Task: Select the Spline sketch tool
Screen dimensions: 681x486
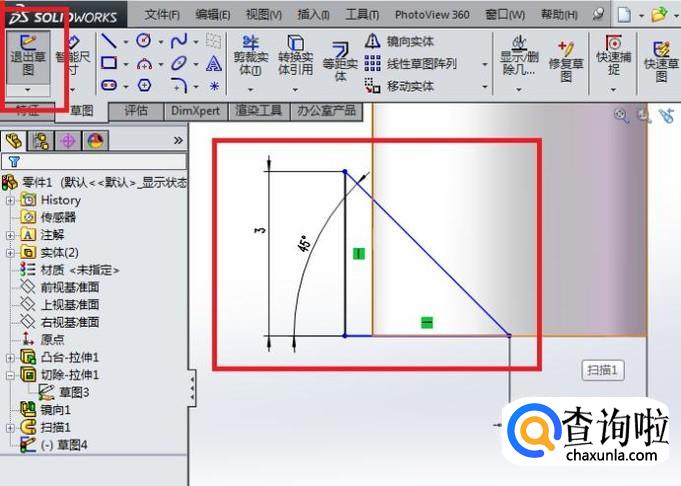Action: coord(179,41)
